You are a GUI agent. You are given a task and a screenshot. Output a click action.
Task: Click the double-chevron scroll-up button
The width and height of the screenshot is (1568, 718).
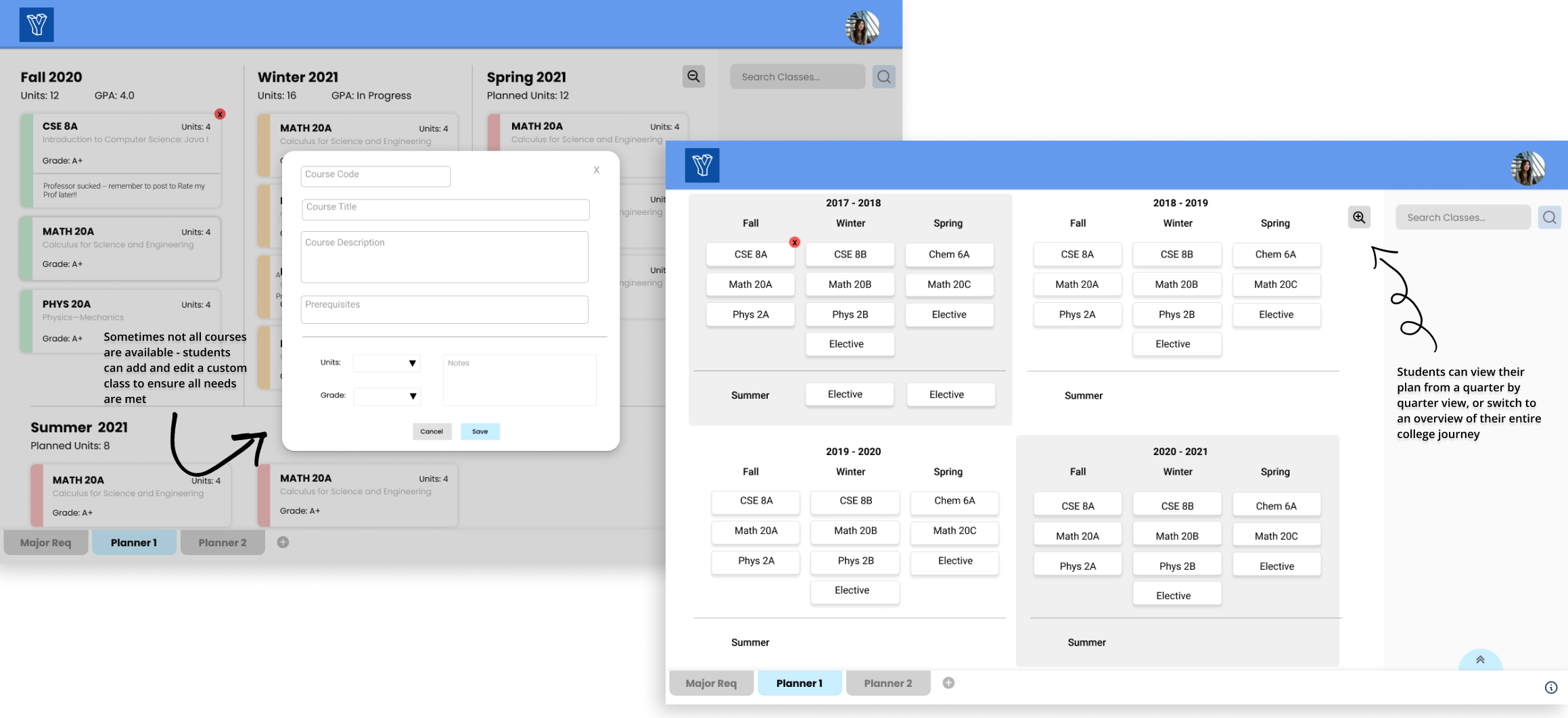tap(1480, 661)
